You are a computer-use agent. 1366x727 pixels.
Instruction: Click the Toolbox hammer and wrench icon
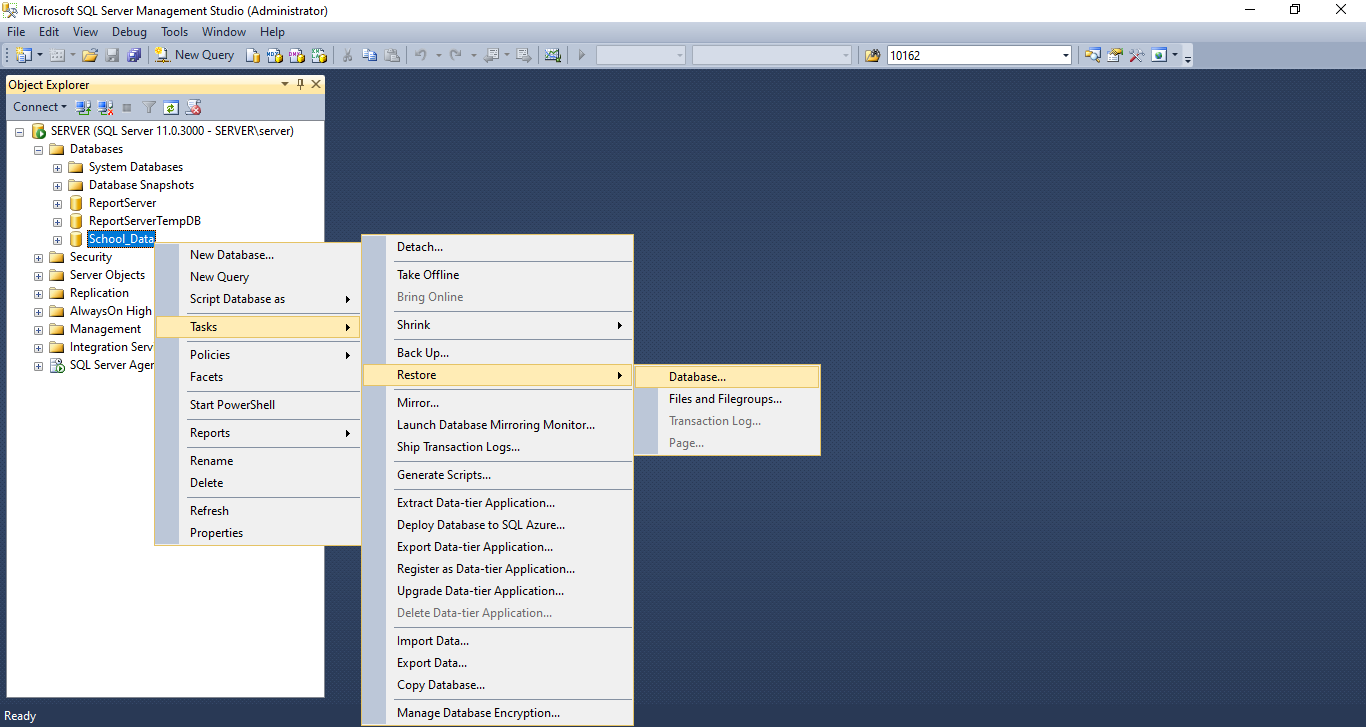point(1137,55)
